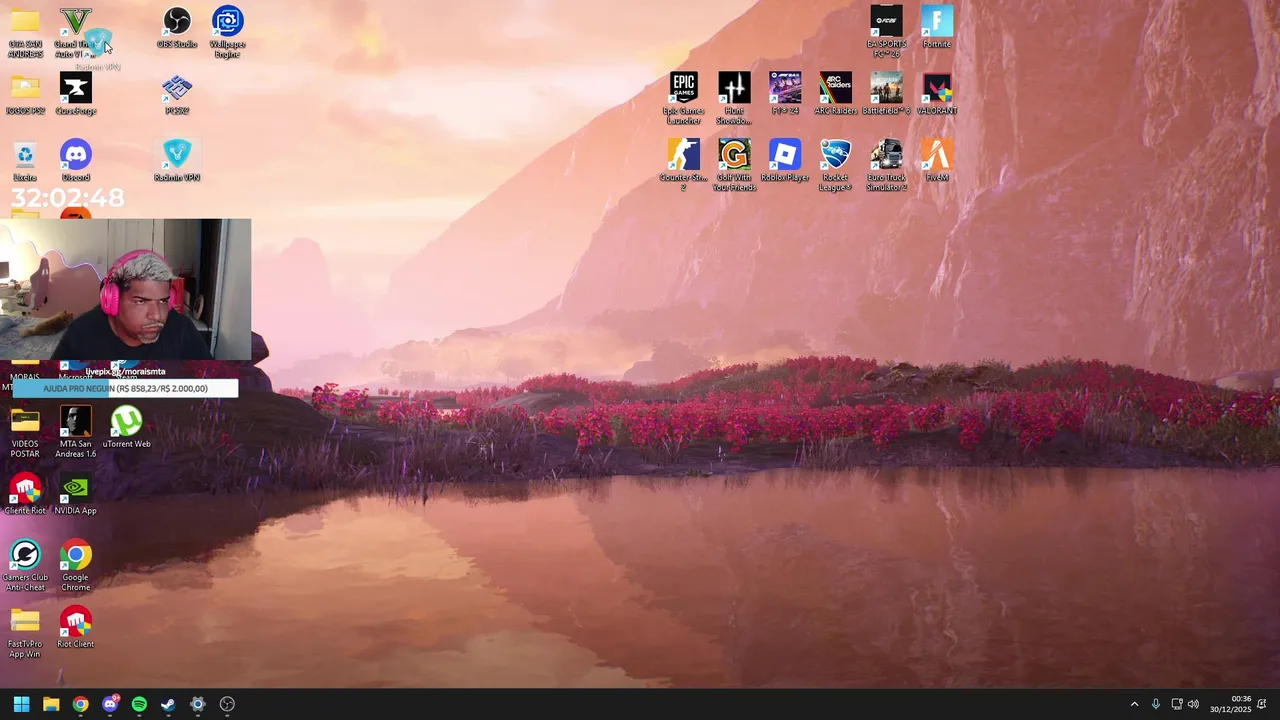Open the uTorrent Web shortcut
This screenshot has height=720, width=1280.
click(x=127, y=428)
